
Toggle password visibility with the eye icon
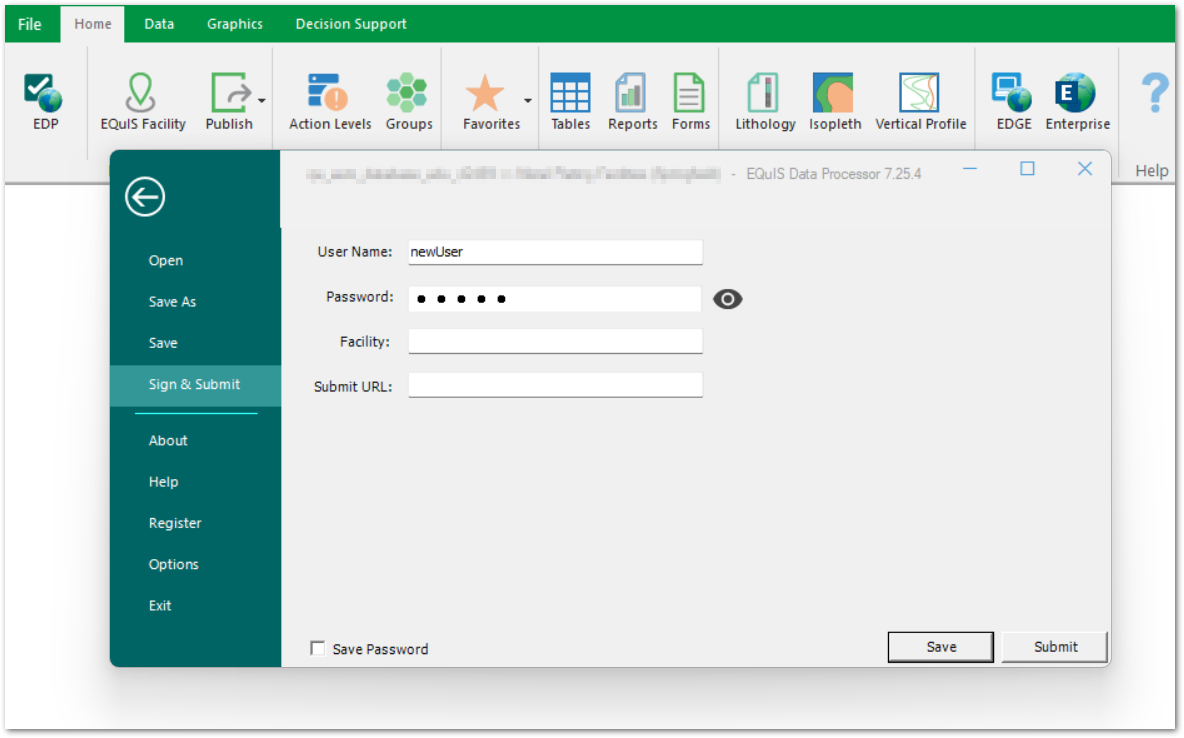click(727, 299)
